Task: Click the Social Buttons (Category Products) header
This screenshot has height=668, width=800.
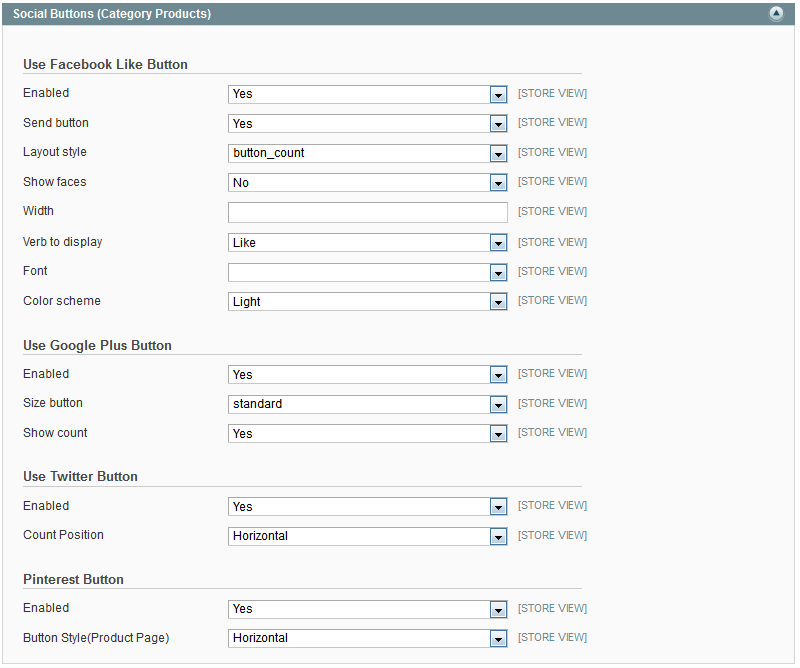Action: tap(112, 14)
